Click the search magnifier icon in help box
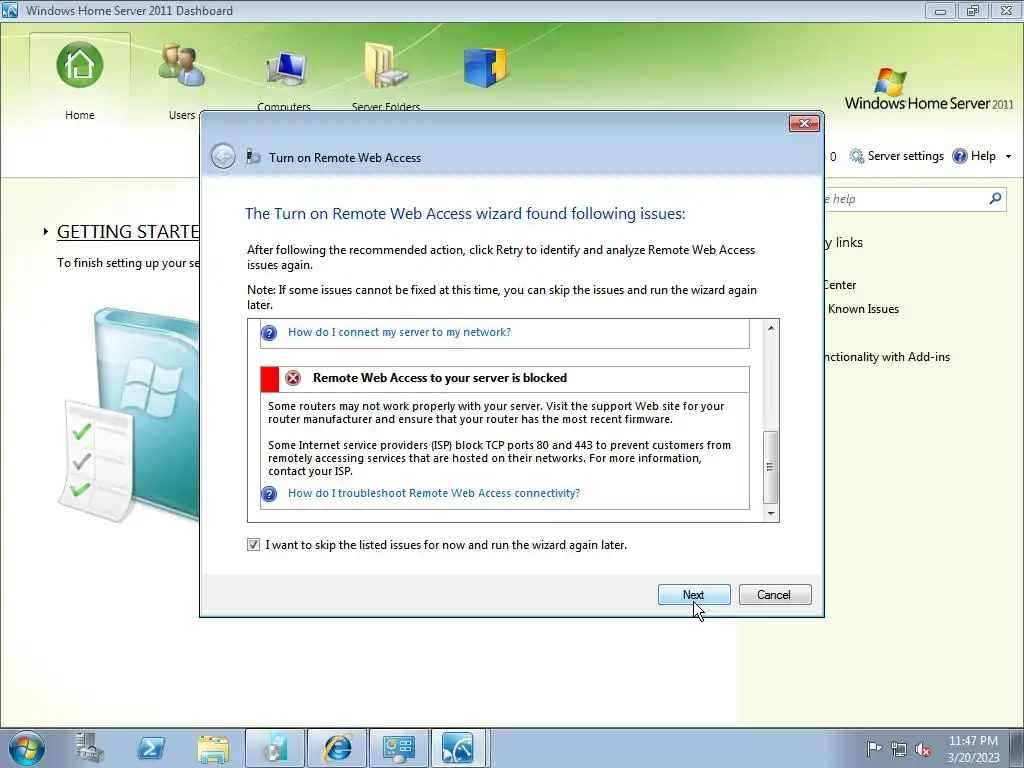This screenshot has height=768, width=1024. [x=995, y=199]
